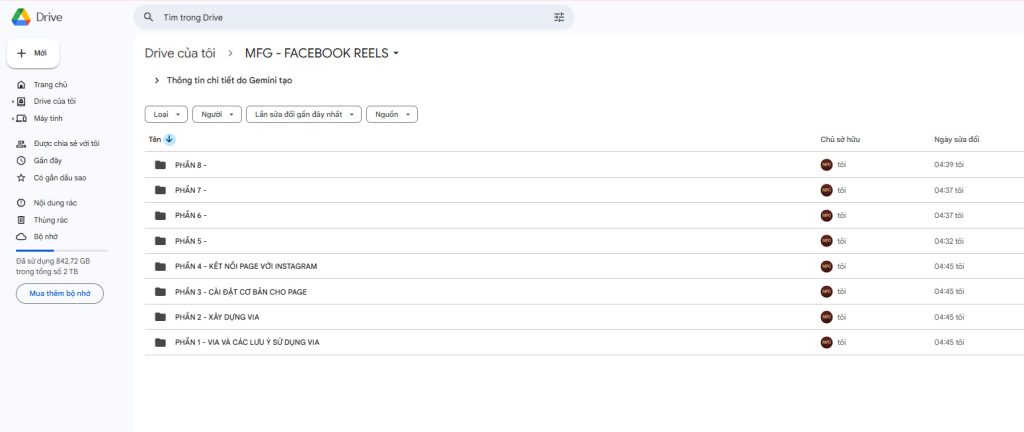Go to Trang chủ in sidebar
This screenshot has height=432, width=1024.
(50, 85)
